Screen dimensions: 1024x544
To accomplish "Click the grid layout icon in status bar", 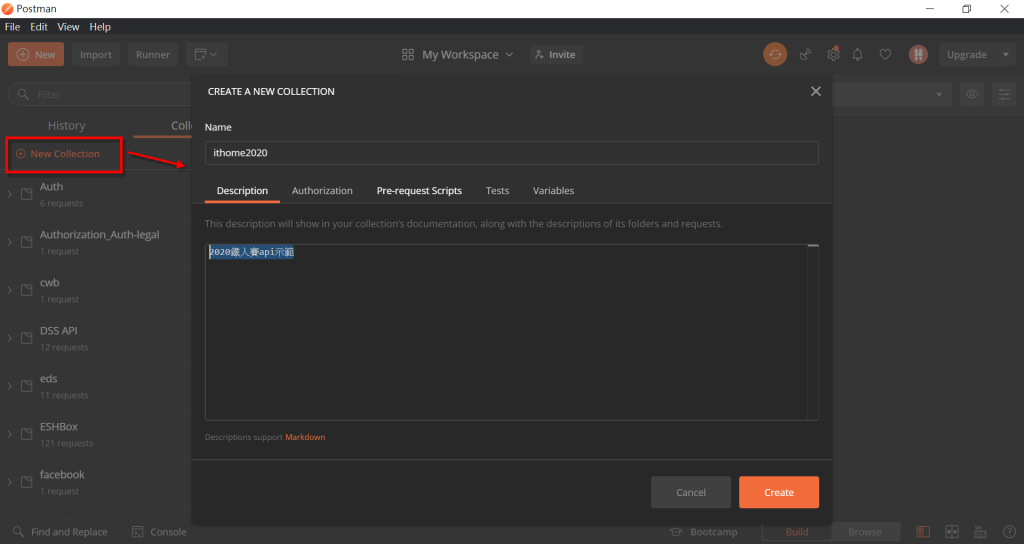I will coord(952,532).
